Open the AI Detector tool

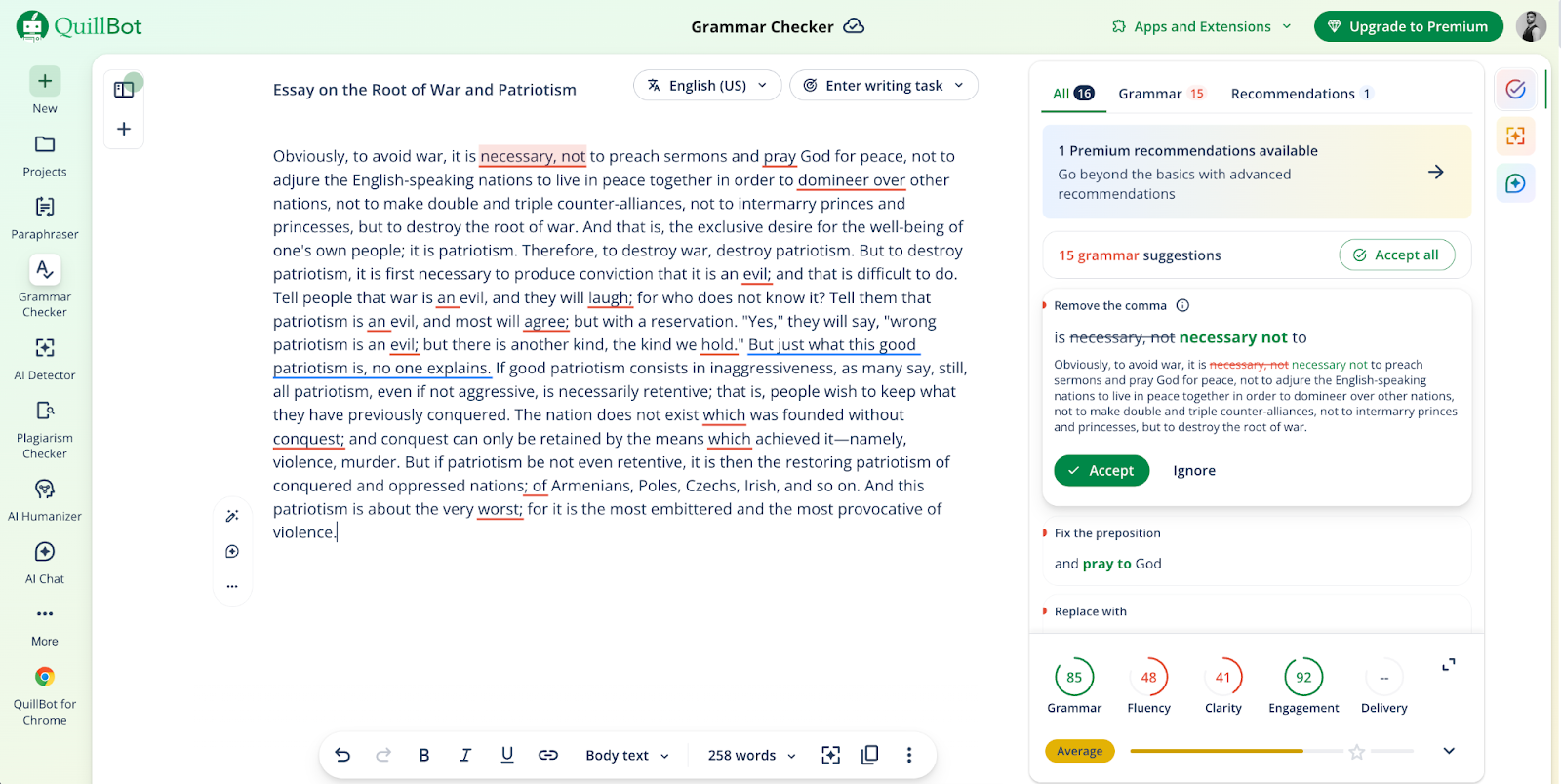45,359
